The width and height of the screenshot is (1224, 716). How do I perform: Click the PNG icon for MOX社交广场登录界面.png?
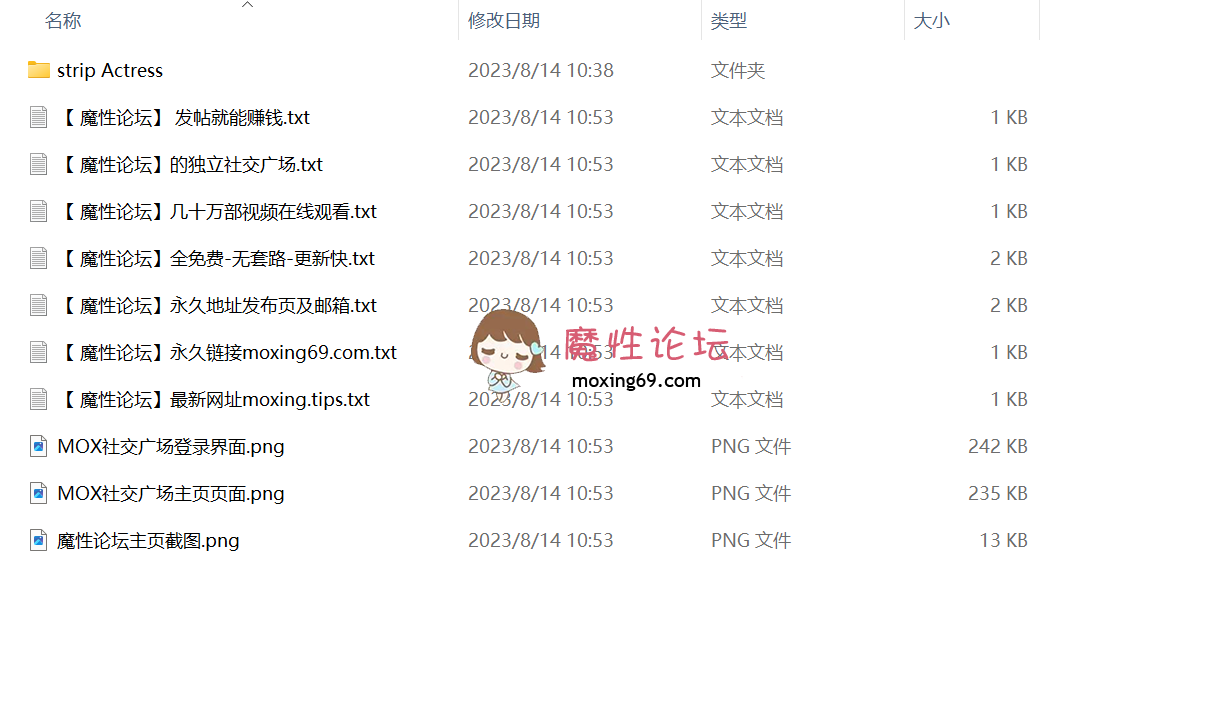(39, 446)
